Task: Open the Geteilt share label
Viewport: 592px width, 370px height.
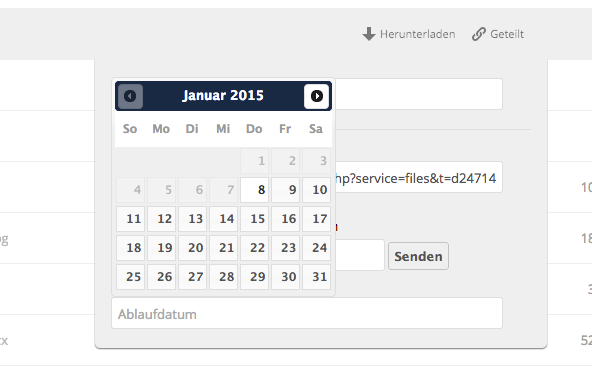Action: point(507,34)
